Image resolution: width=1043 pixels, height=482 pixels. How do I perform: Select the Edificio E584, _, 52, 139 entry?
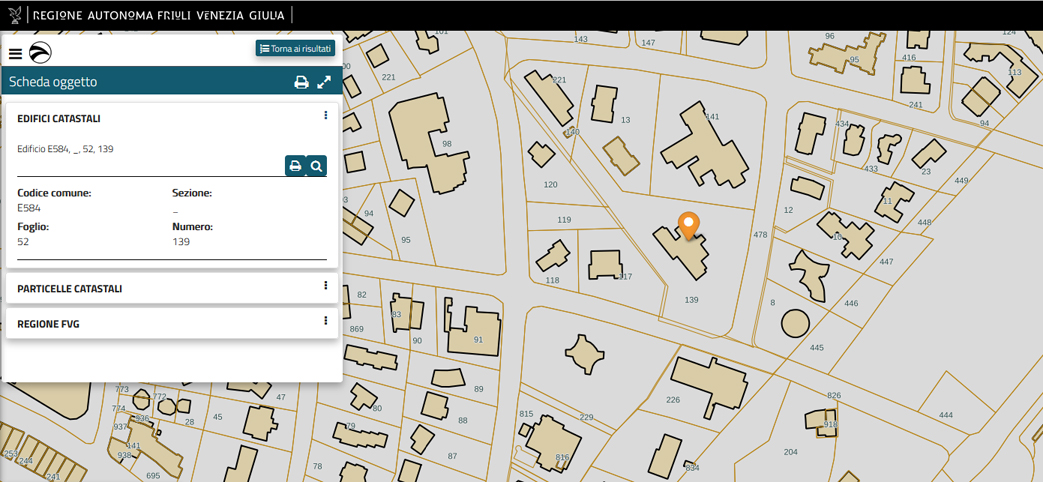pos(65,149)
